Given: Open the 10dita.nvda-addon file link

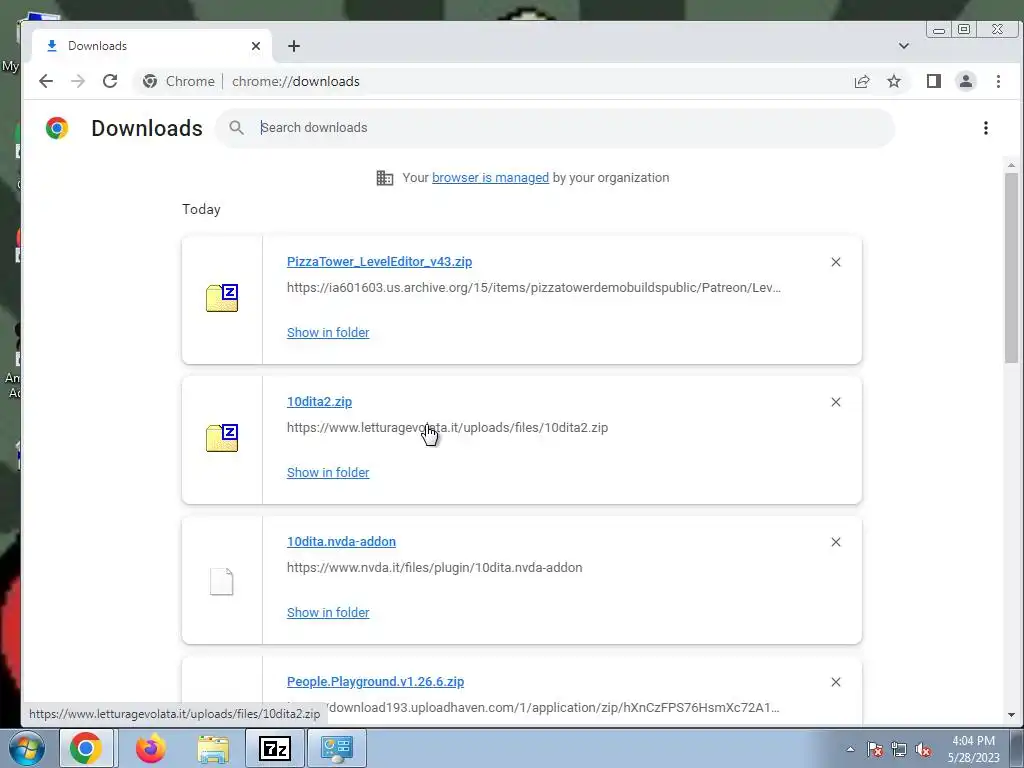Looking at the screenshot, I should (341, 541).
